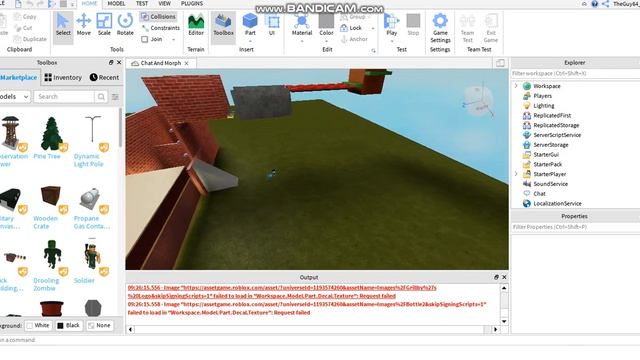Select the Pine Tree model thumbnail
This screenshot has width=640, height=360.
51,133
